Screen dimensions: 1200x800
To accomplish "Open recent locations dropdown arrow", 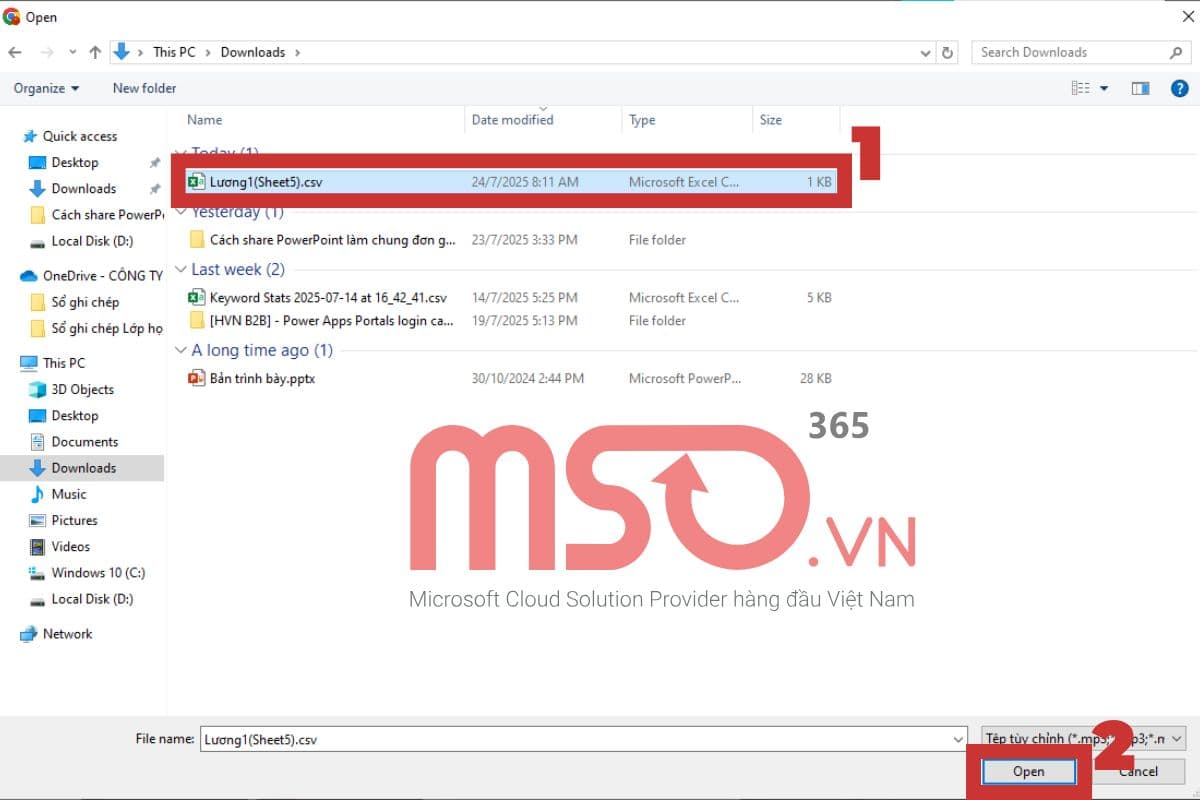I will tap(72, 52).
